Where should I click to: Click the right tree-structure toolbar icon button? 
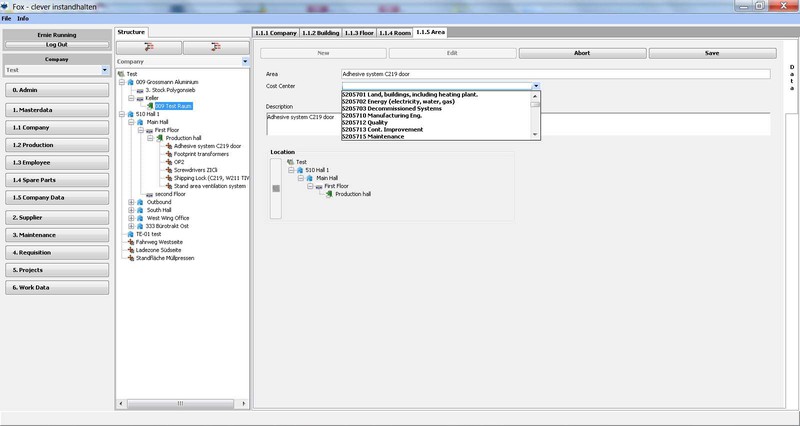(x=212, y=47)
